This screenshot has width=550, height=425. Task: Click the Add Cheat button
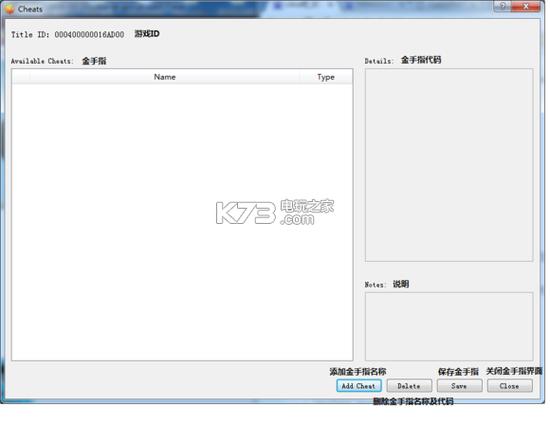358,386
